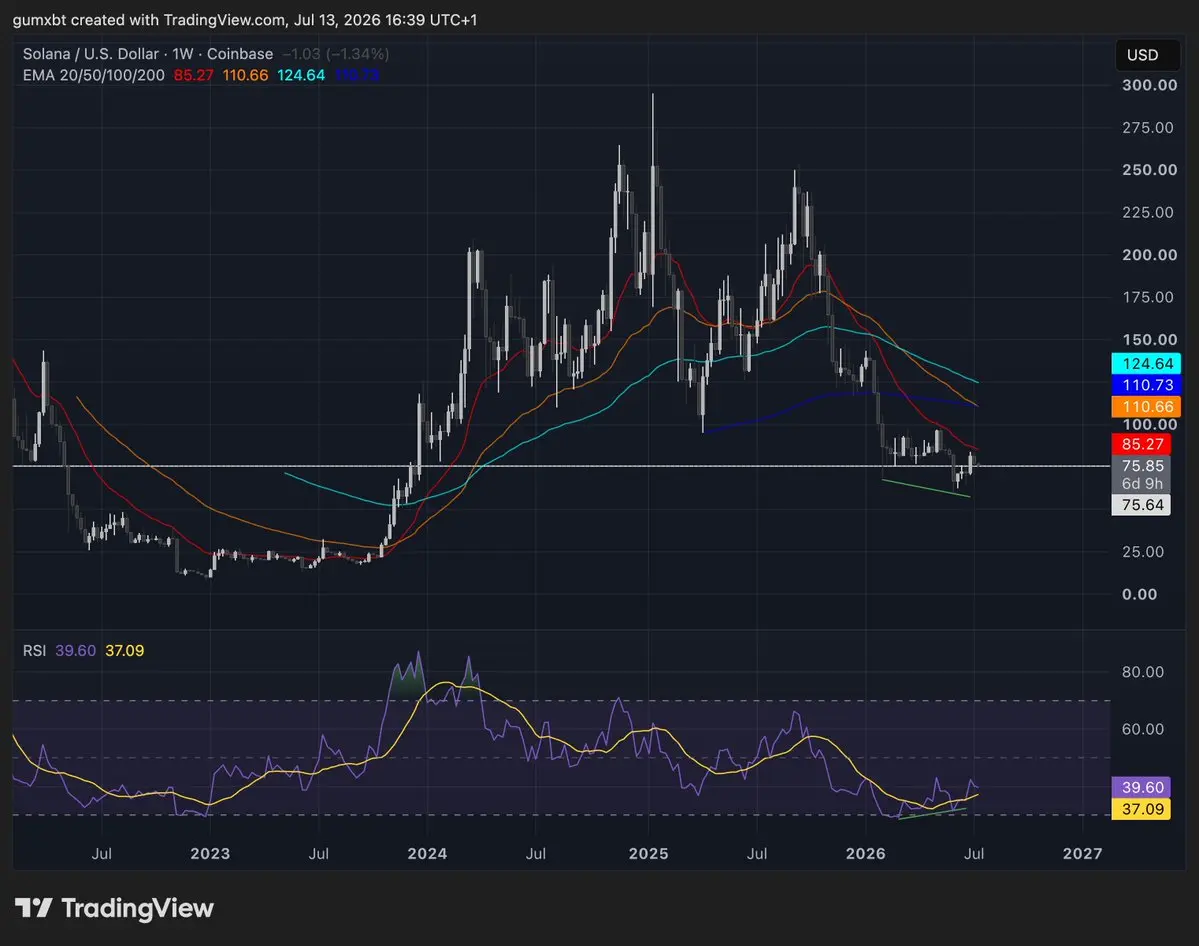Click the TradingView logo icon

click(34, 908)
